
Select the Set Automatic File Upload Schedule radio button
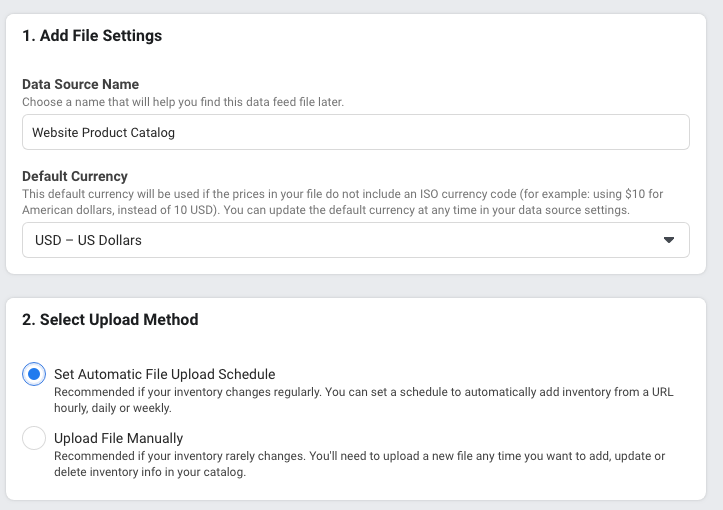tap(34, 374)
